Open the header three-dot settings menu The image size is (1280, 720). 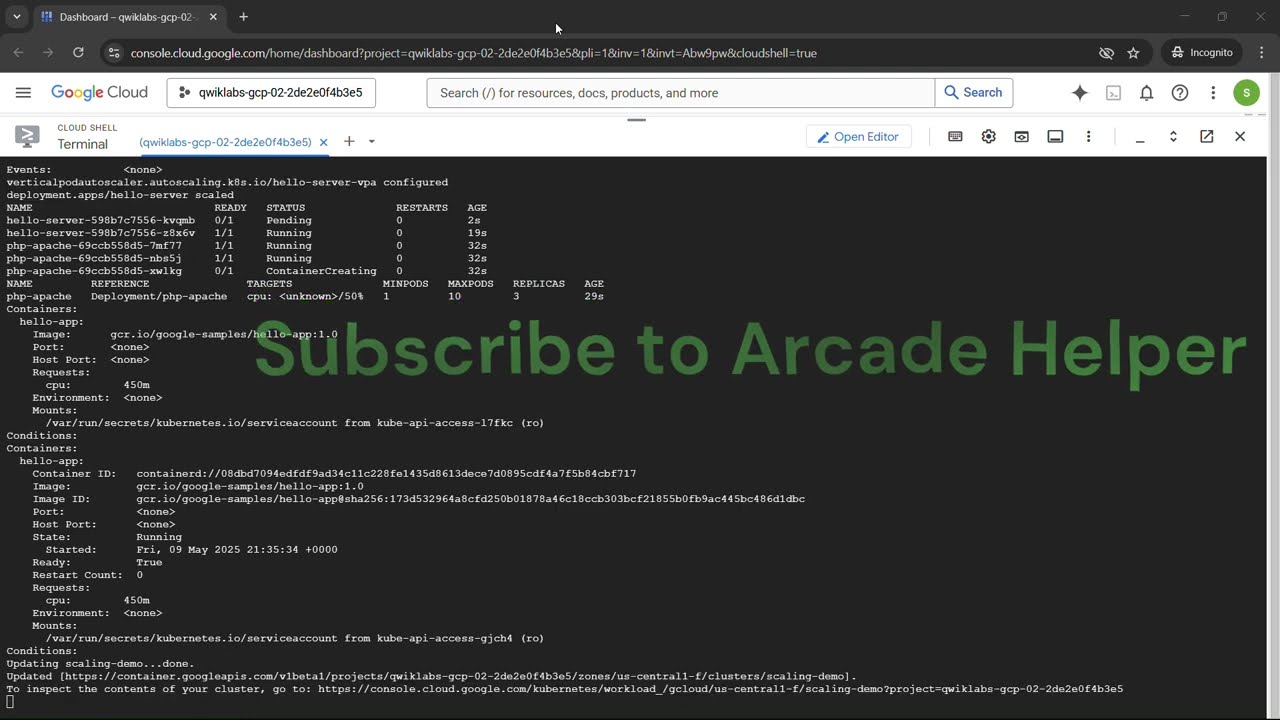point(1213,93)
